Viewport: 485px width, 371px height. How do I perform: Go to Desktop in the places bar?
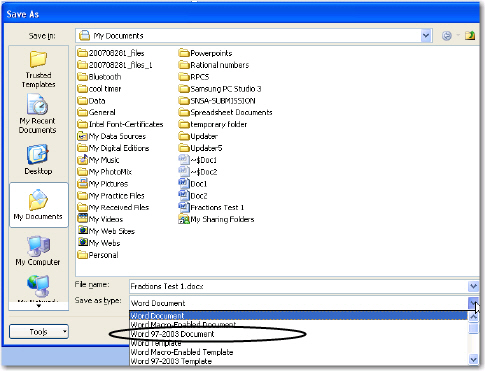38,159
